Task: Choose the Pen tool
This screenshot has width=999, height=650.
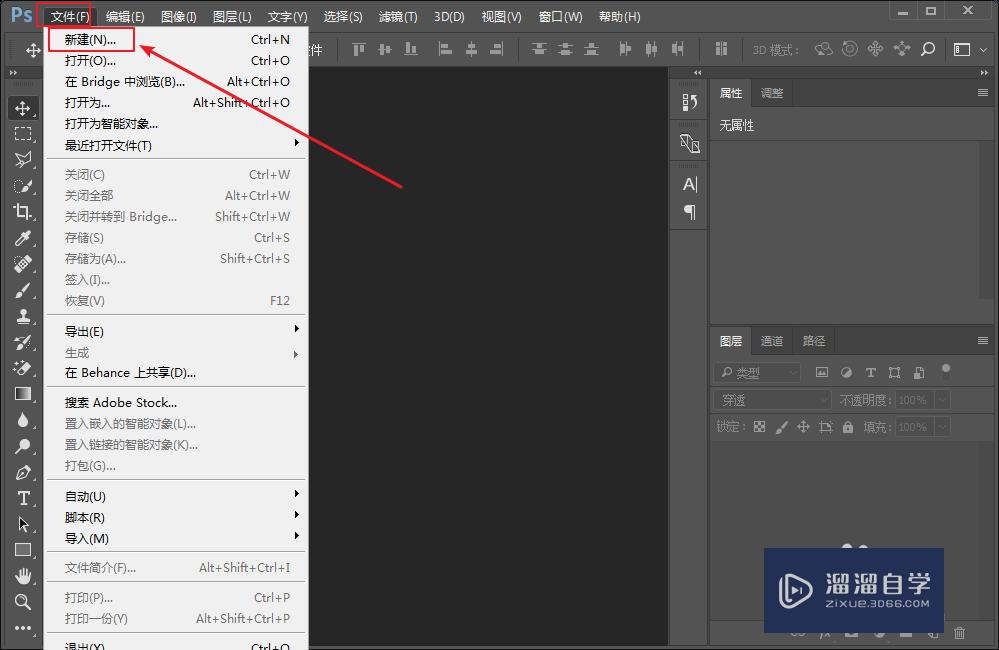Action: 22,472
